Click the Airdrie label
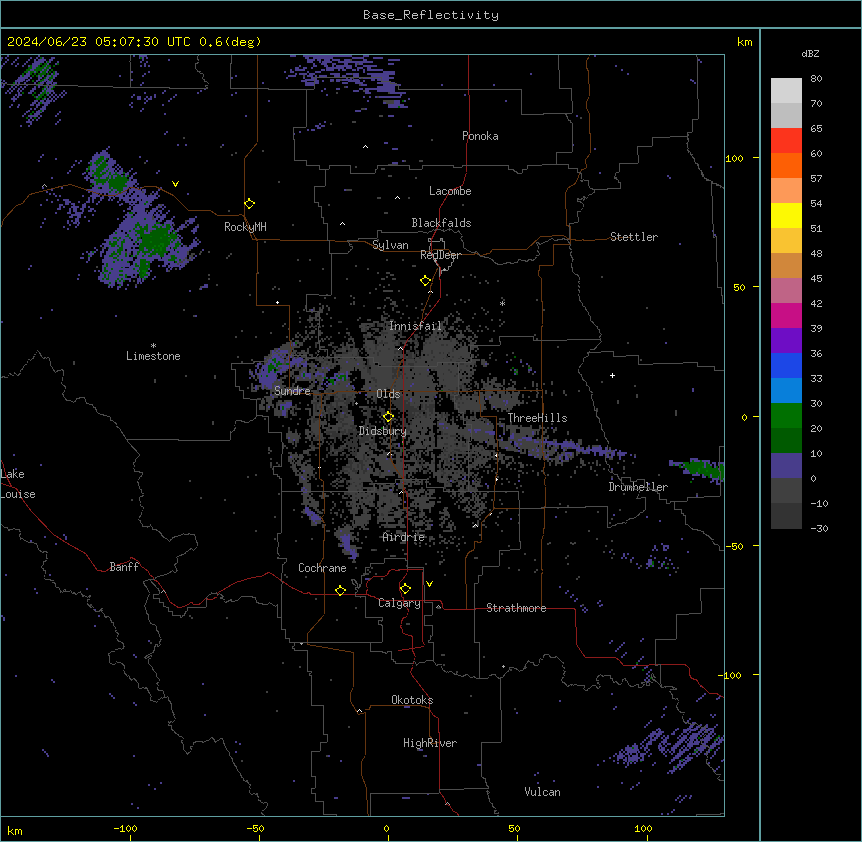862x842 pixels. tap(404, 537)
